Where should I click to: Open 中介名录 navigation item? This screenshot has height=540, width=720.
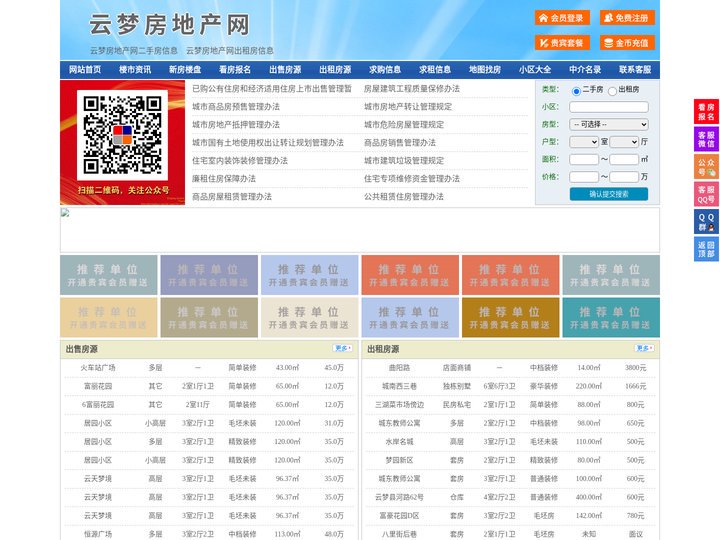[585, 70]
